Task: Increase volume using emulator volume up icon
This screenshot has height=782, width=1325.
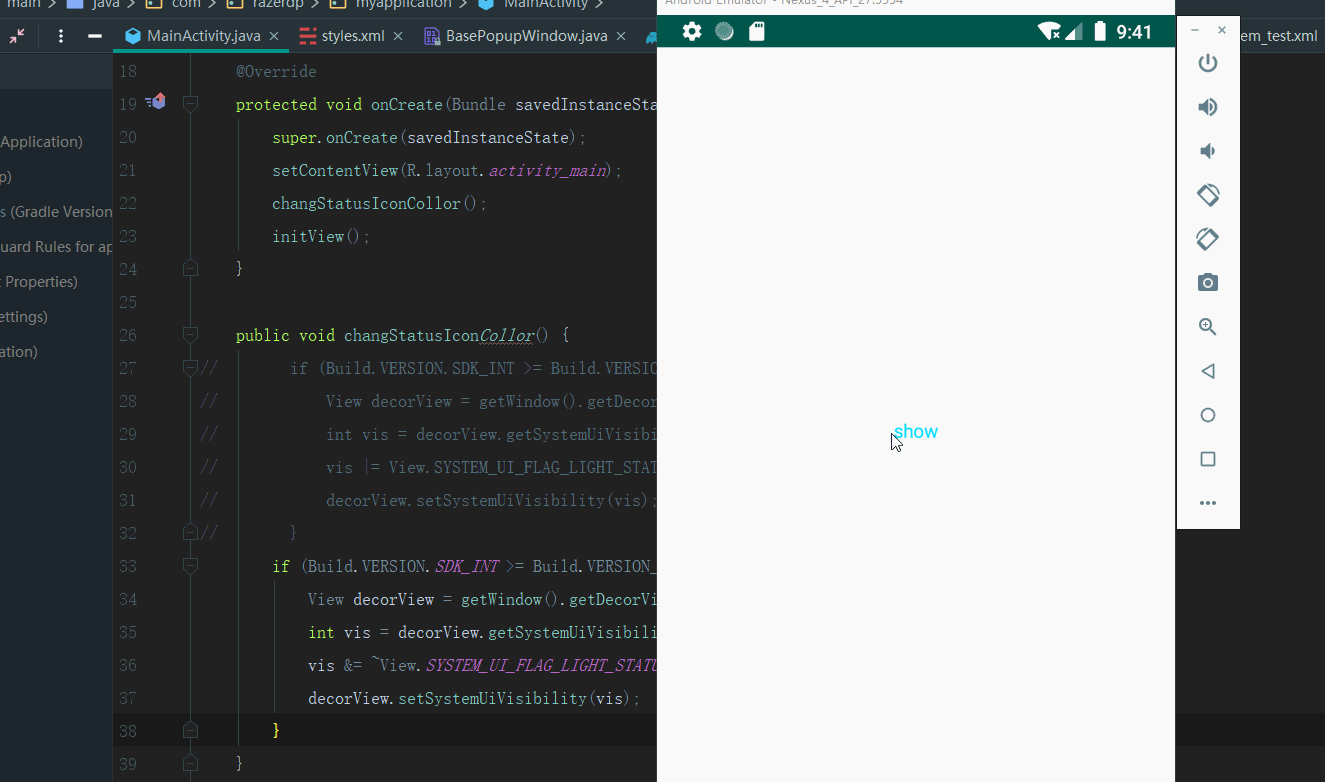Action: coord(1207,106)
